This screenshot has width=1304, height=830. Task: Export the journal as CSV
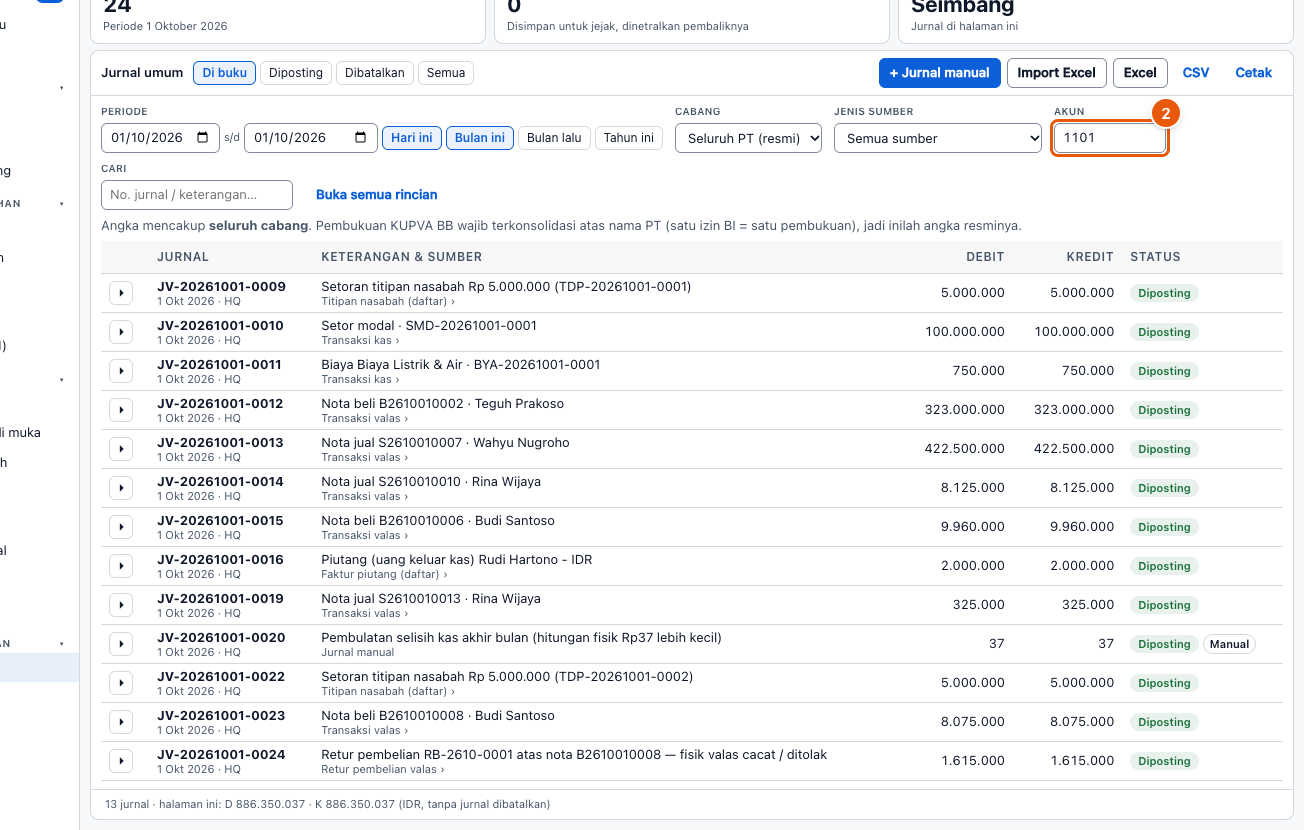pos(1196,73)
